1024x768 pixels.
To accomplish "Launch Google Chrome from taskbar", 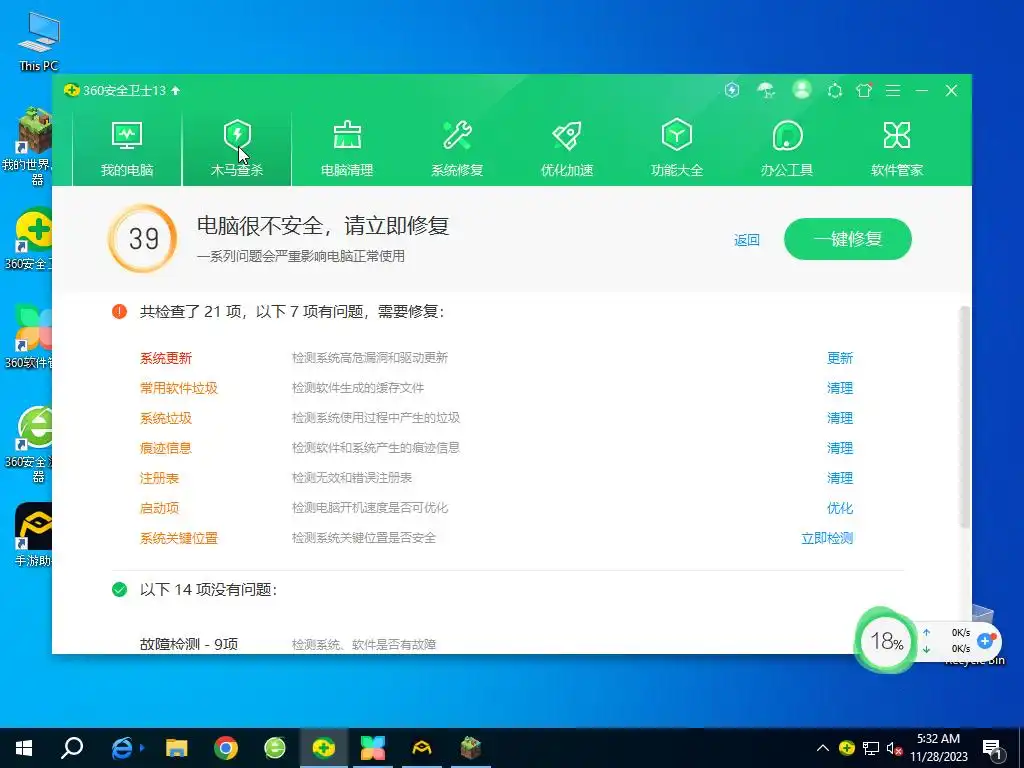I will [x=226, y=748].
